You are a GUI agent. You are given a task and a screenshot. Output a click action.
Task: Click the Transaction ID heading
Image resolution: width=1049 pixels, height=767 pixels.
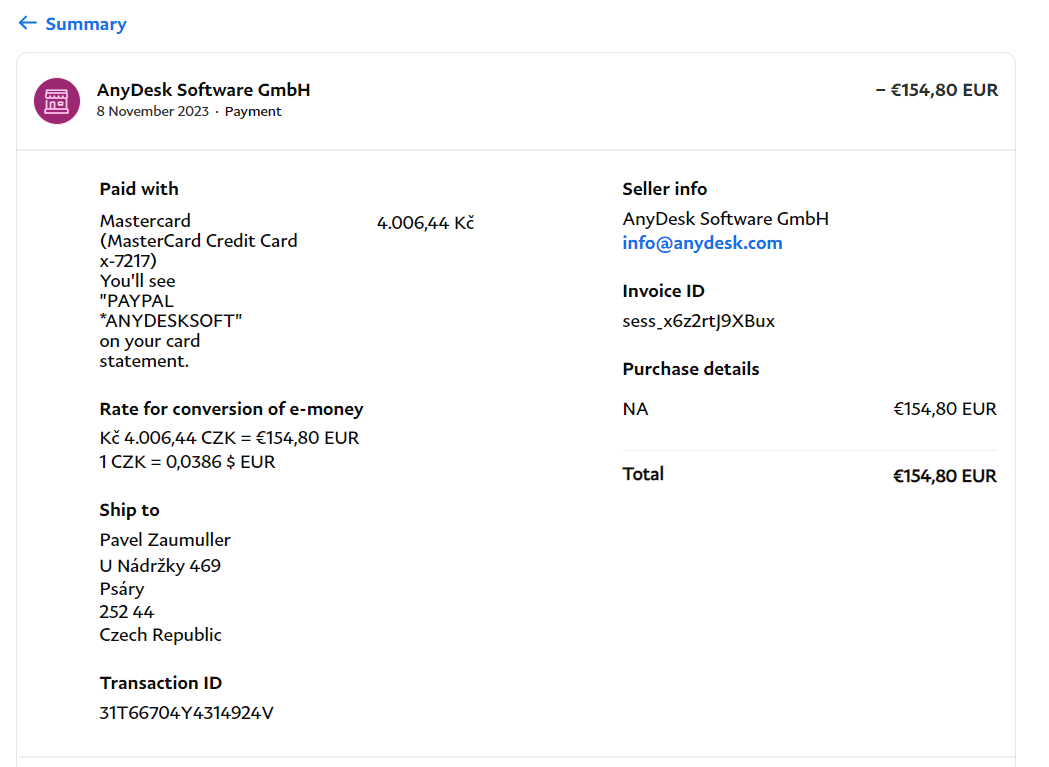pos(160,683)
